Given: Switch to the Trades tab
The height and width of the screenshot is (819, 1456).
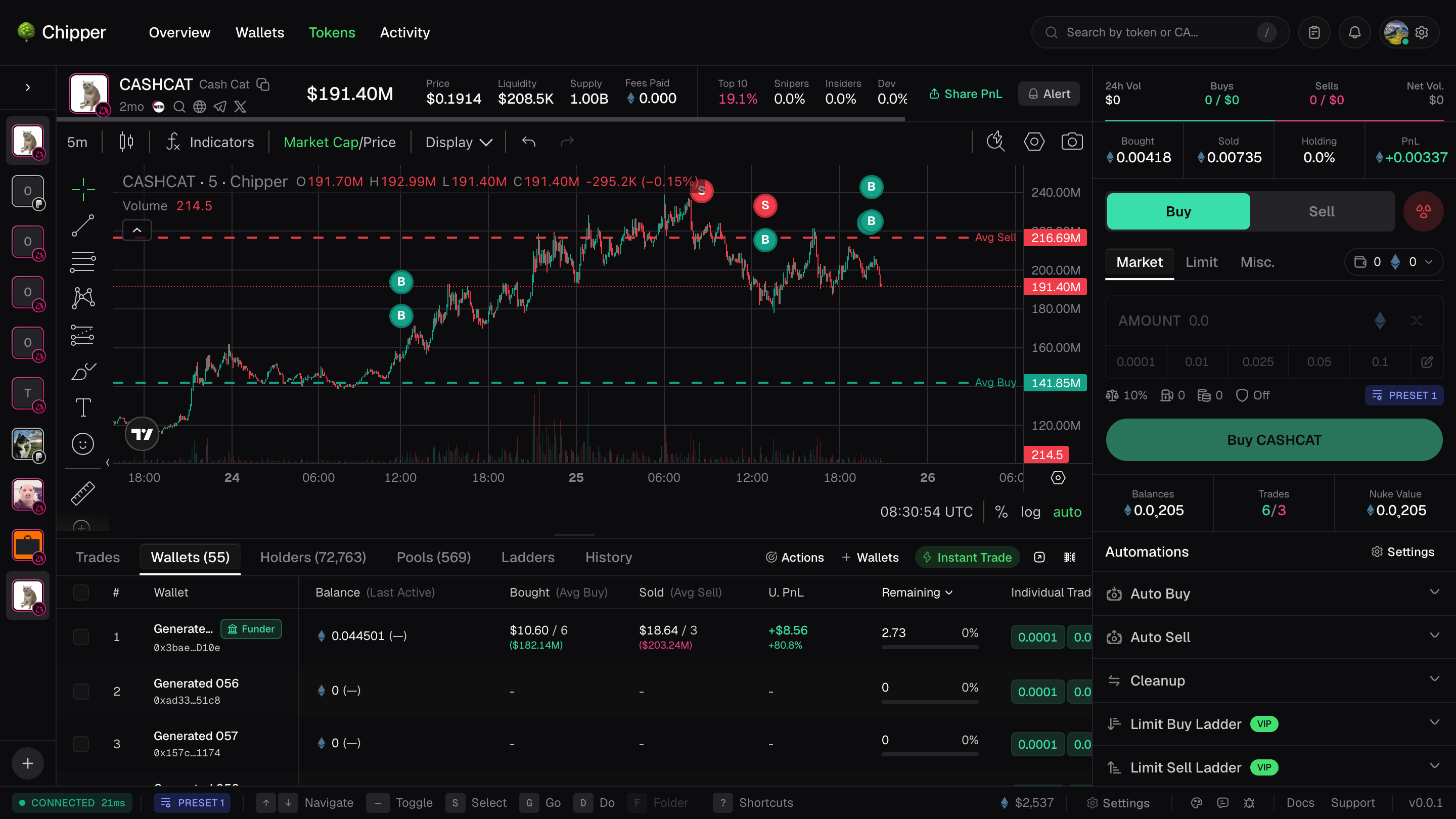Looking at the screenshot, I should coord(98,557).
